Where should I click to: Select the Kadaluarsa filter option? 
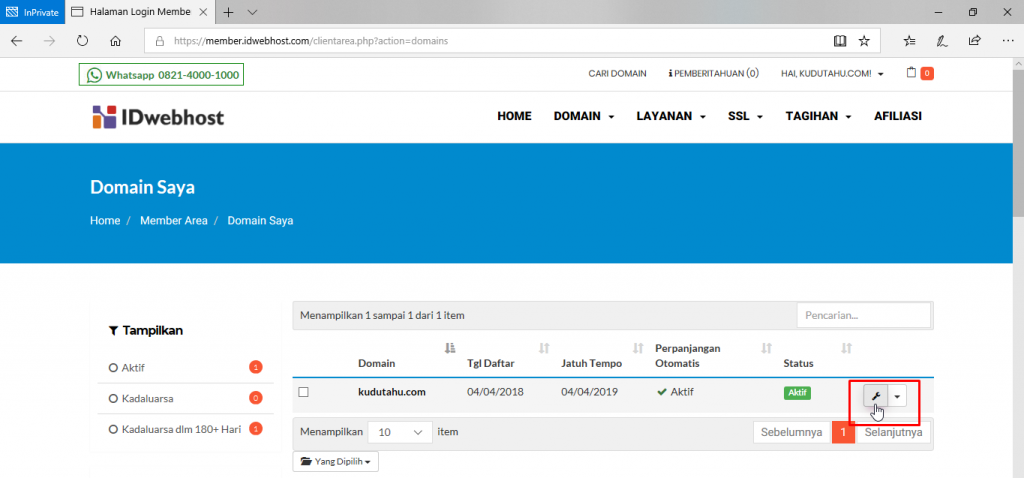(113, 398)
